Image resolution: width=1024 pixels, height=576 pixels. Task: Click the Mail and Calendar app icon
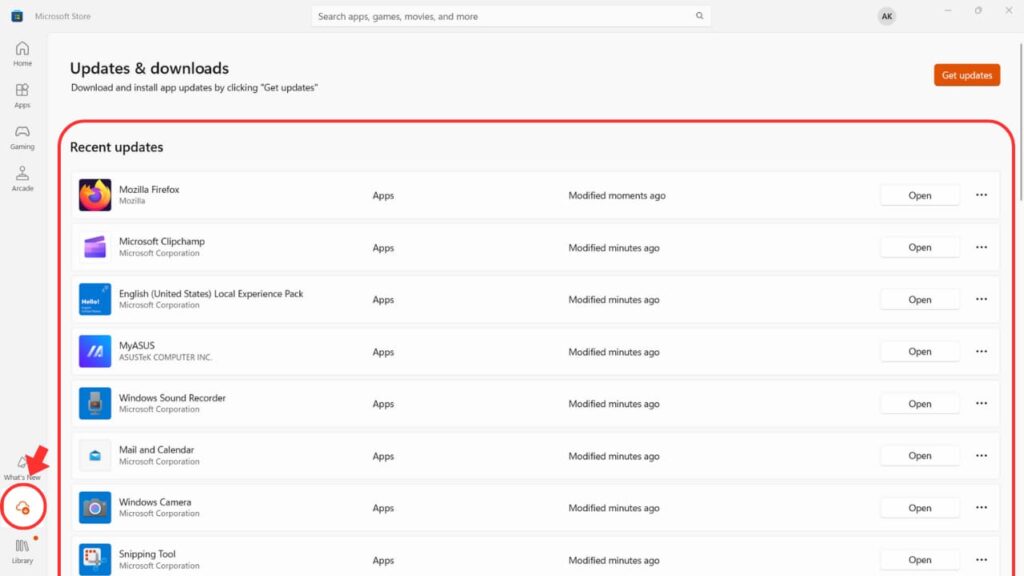click(95, 456)
